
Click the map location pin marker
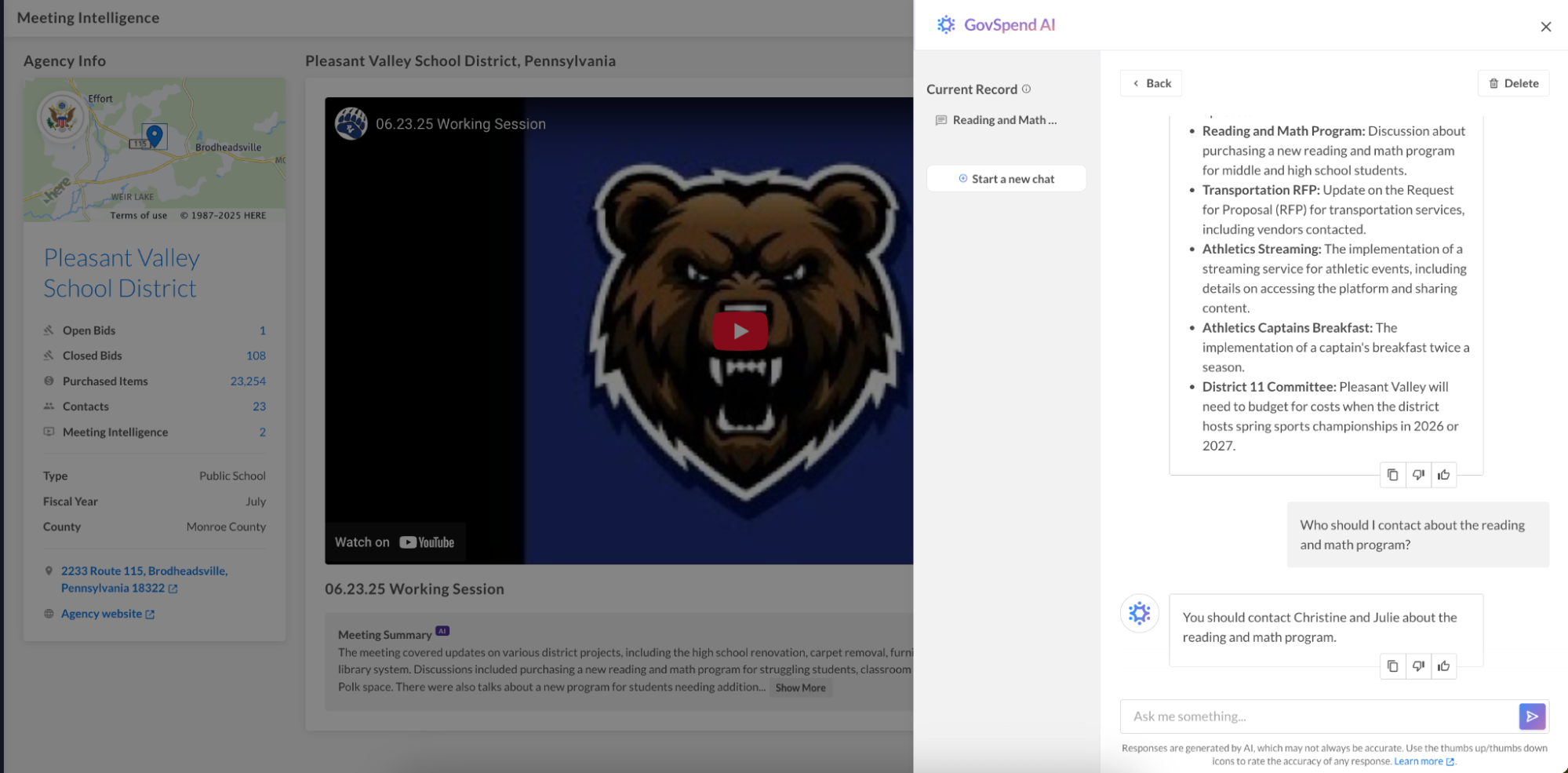pyautogui.click(x=155, y=134)
